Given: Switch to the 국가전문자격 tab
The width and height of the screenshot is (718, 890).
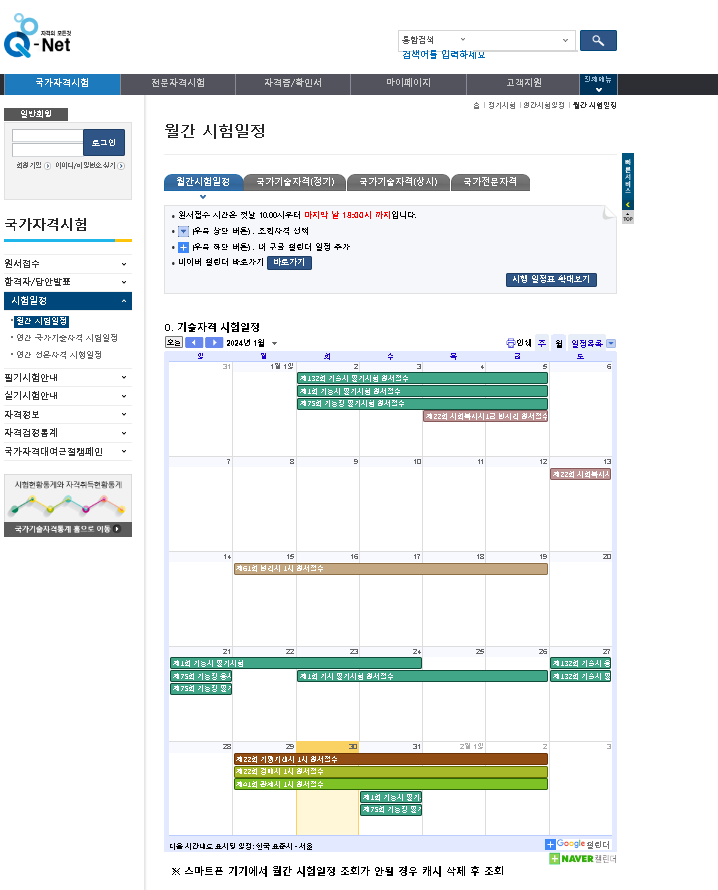Looking at the screenshot, I should pos(490,182).
